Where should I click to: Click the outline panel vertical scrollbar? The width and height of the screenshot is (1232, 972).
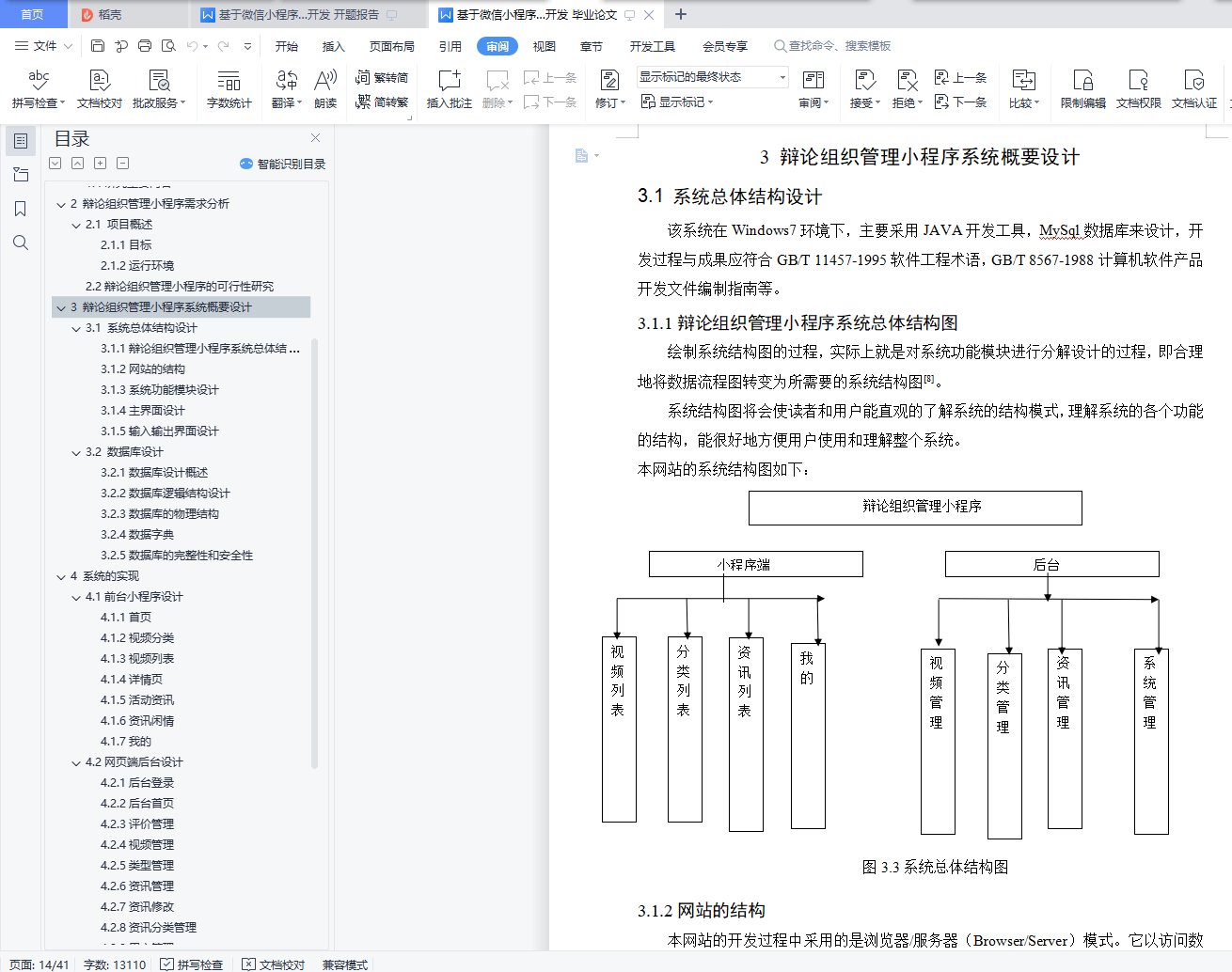point(314,555)
